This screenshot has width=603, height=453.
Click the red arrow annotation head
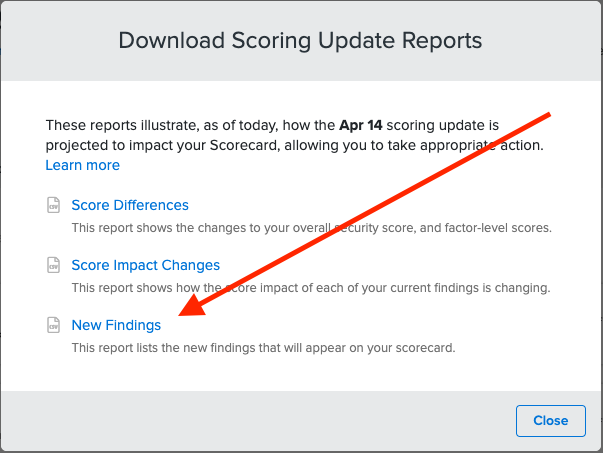(x=194, y=306)
